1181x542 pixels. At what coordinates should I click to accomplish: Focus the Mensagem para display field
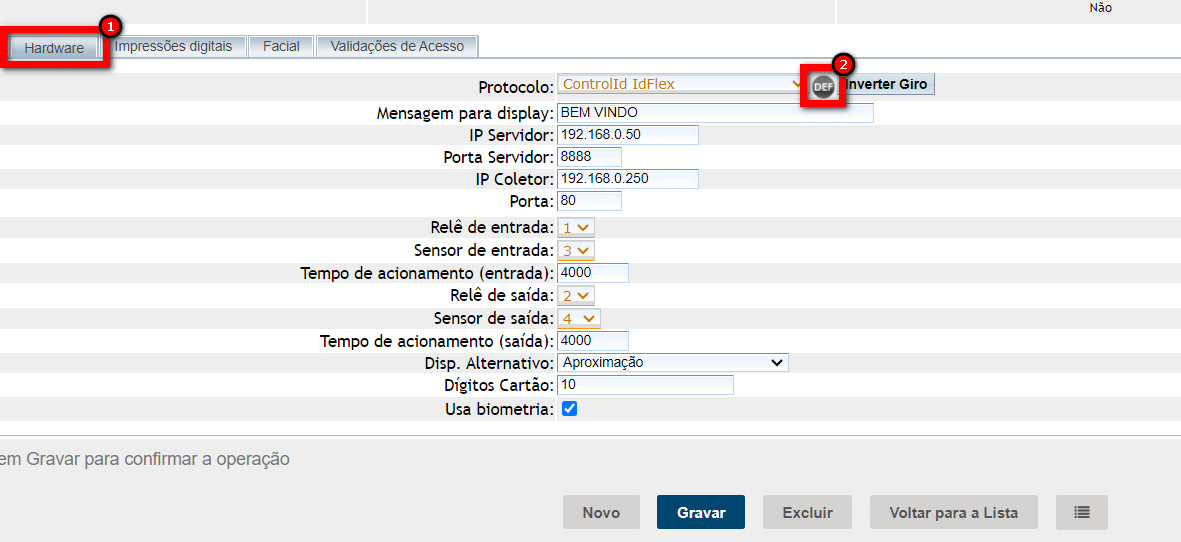(714, 113)
